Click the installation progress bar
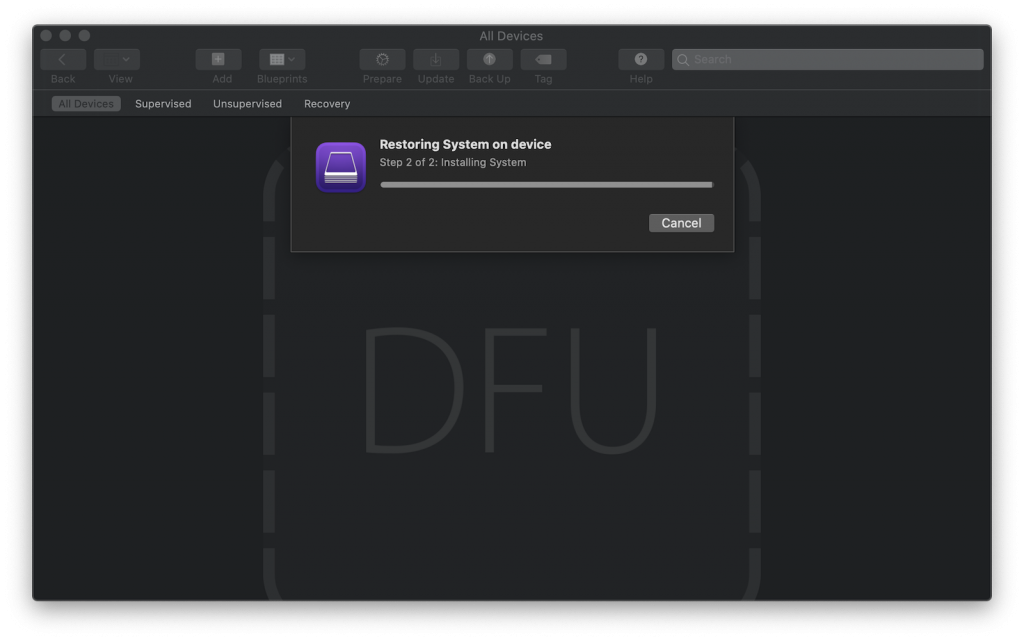1024x641 pixels. (x=546, y=184)
